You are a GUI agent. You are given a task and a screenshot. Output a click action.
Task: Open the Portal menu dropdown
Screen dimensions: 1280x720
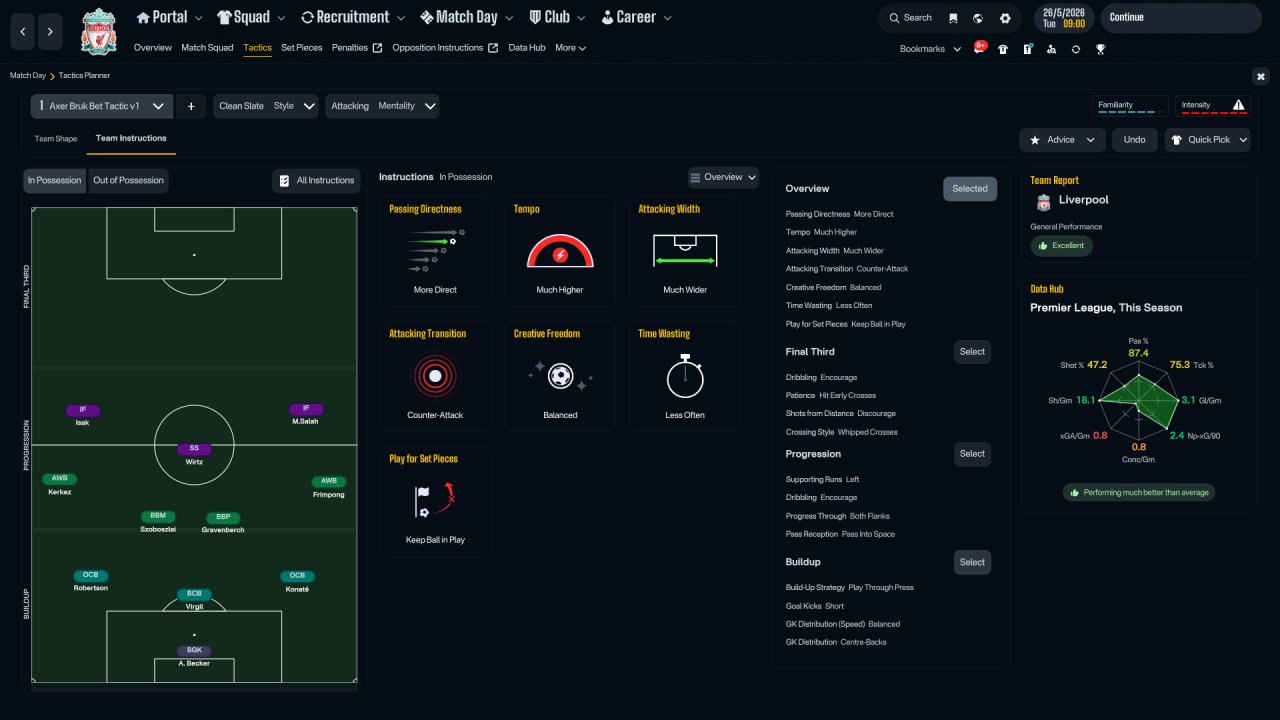169,17
